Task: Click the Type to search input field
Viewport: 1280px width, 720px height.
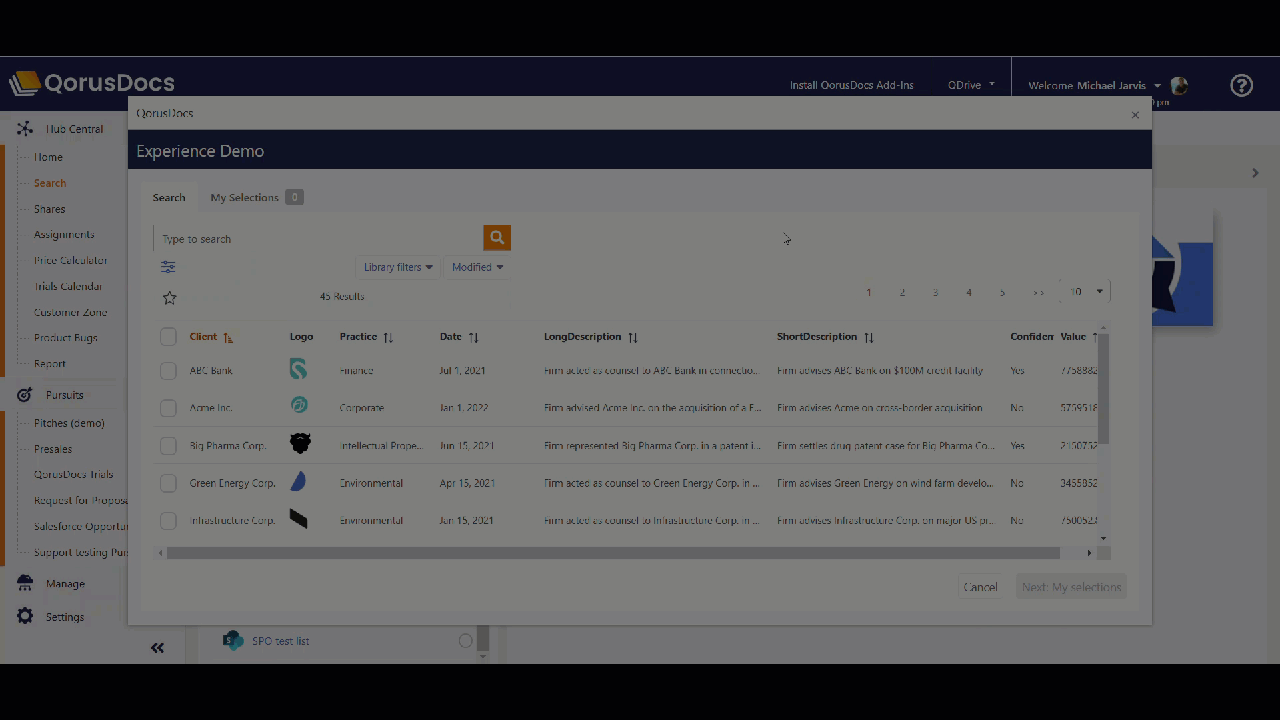Action: [x=318, y=238]
